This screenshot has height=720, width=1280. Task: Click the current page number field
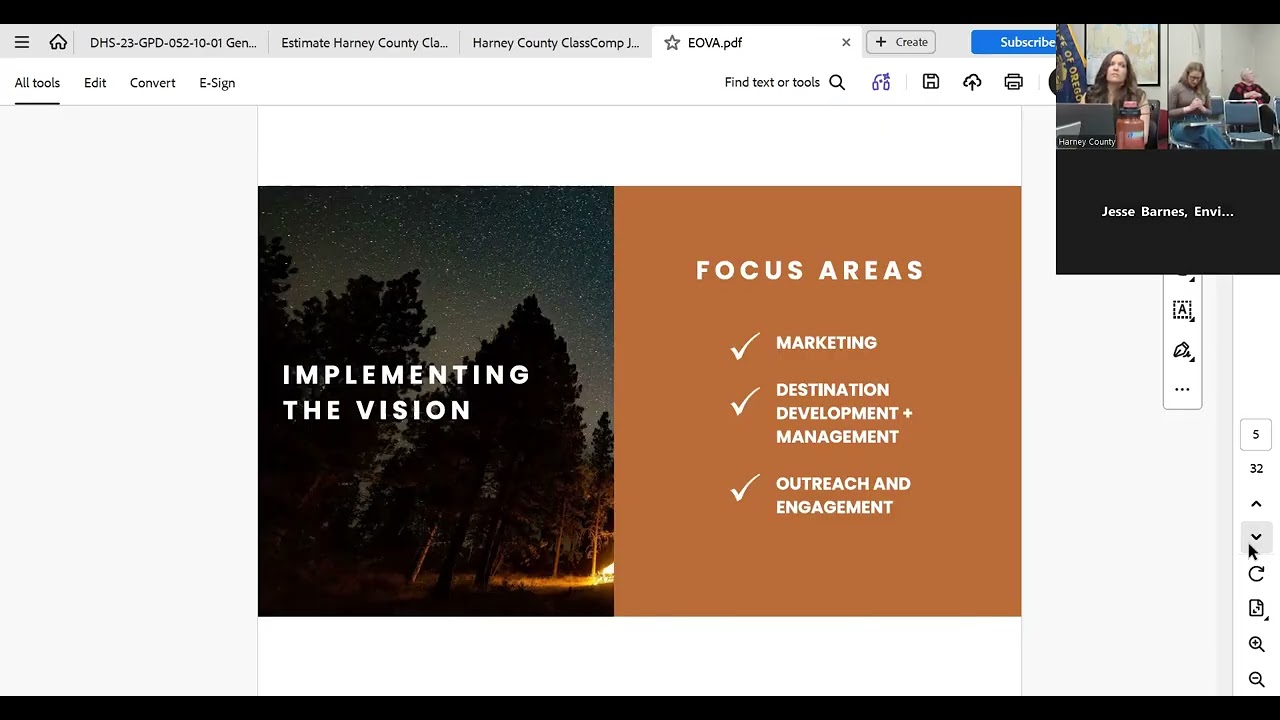point(1256,435)
